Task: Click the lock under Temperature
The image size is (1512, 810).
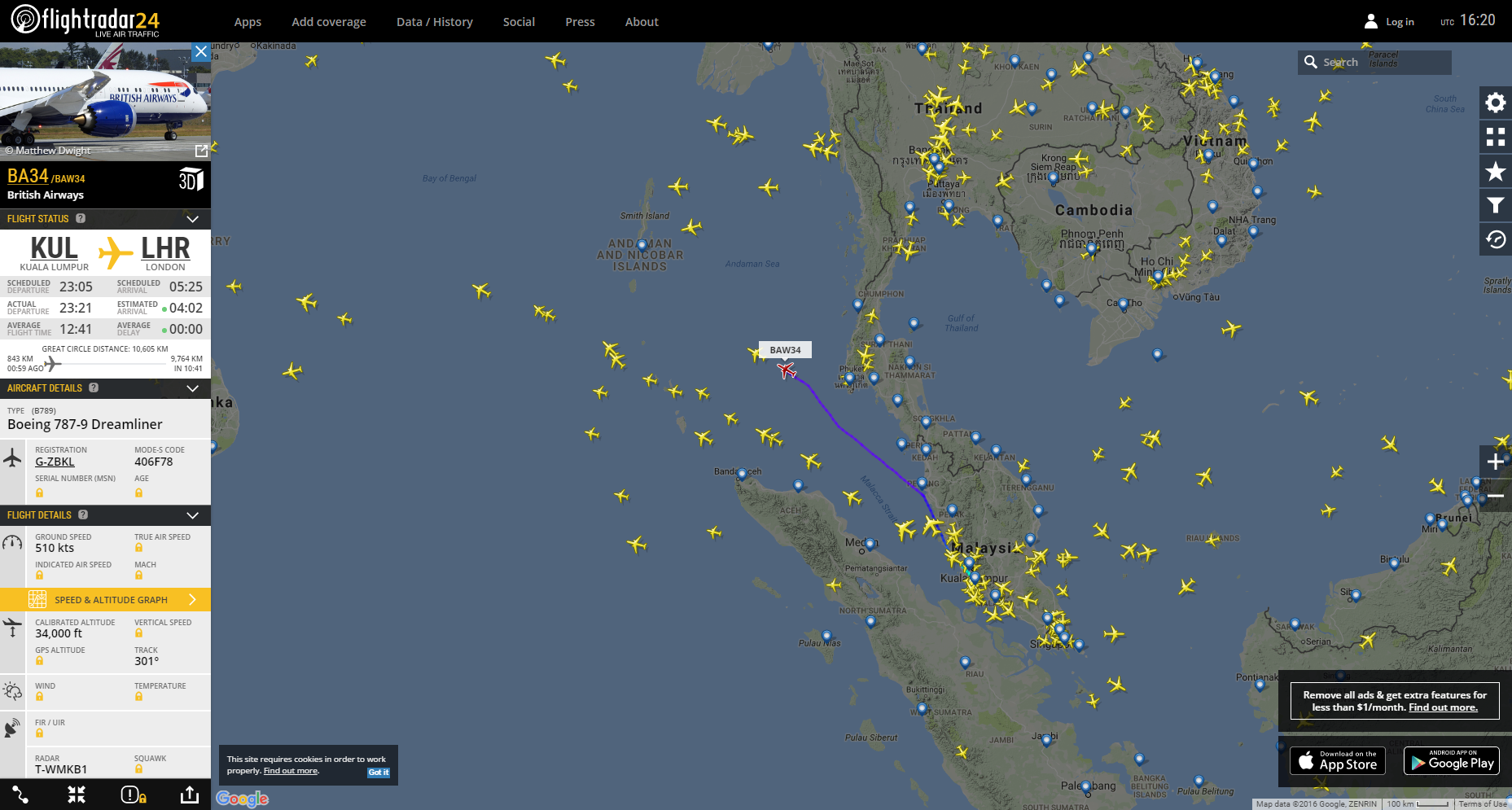Action: point(138,697)
